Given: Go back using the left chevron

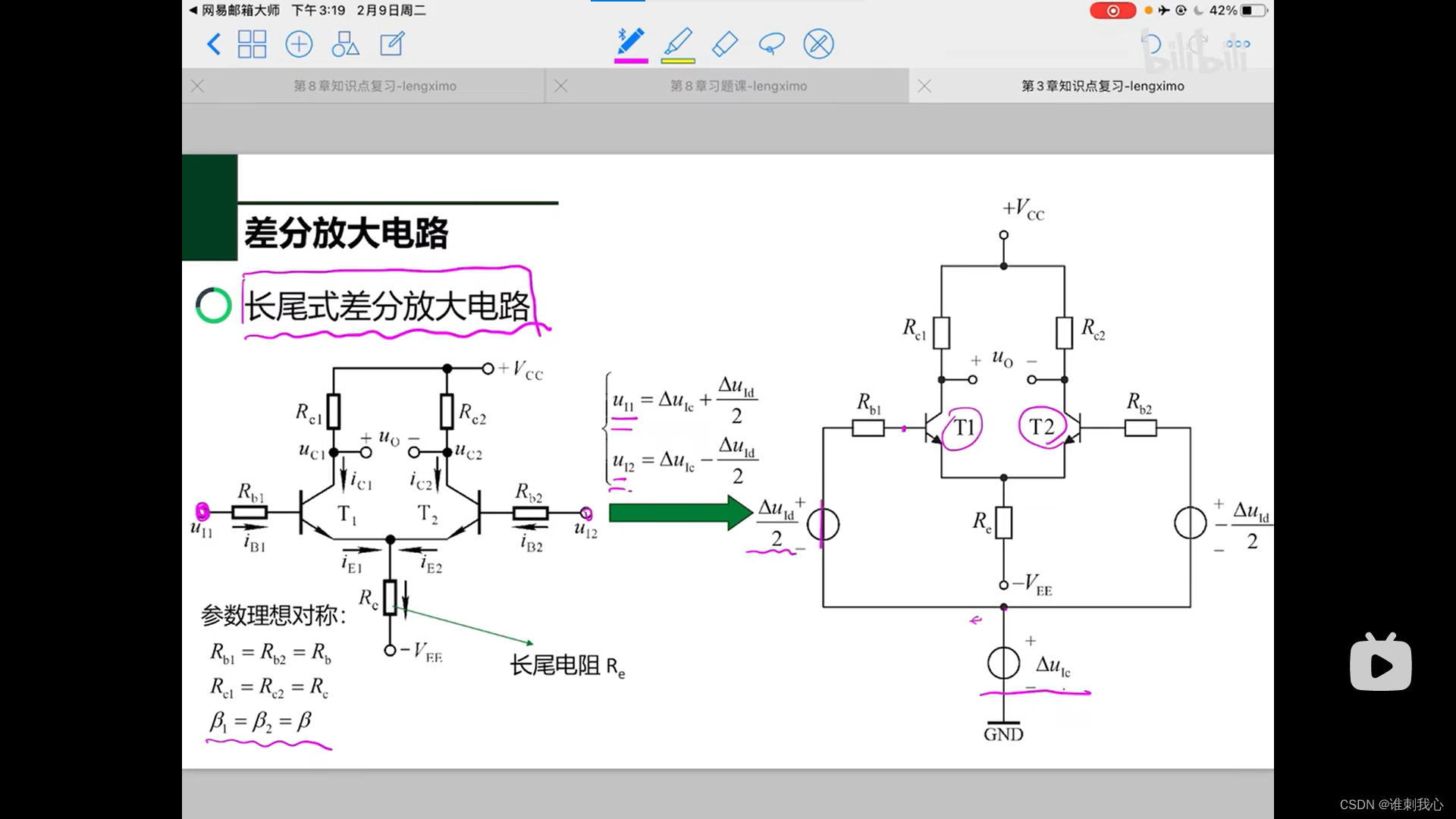Looking at the screenshot, I should 214,44.
